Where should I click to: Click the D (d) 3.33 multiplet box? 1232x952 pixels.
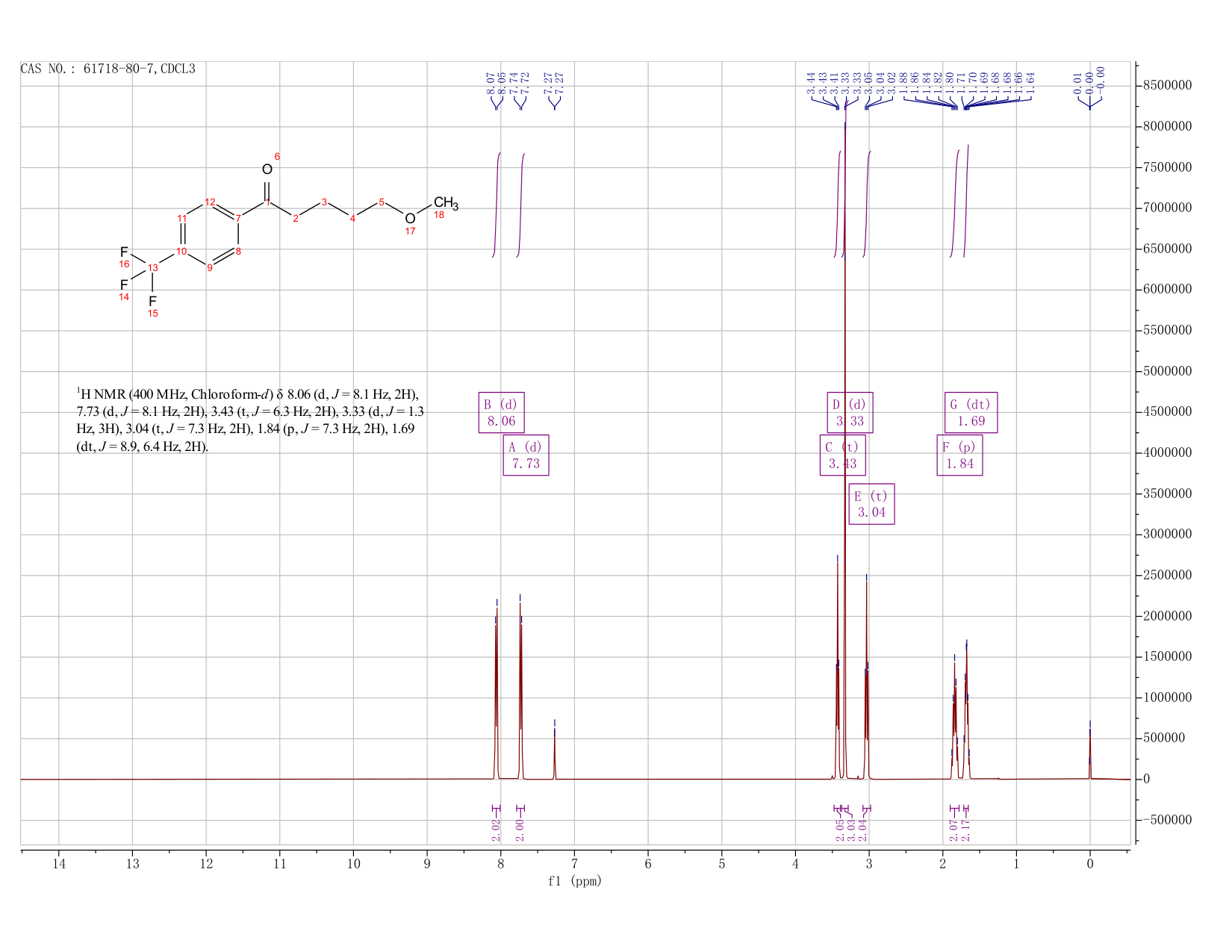click(850, 412)
